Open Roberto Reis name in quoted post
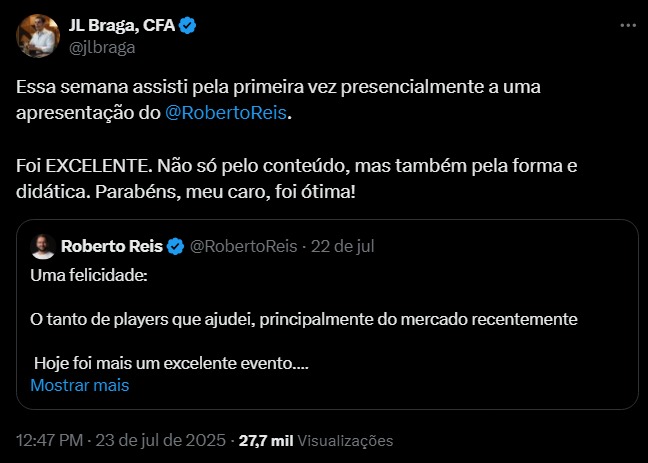 (x=111, y=246)
